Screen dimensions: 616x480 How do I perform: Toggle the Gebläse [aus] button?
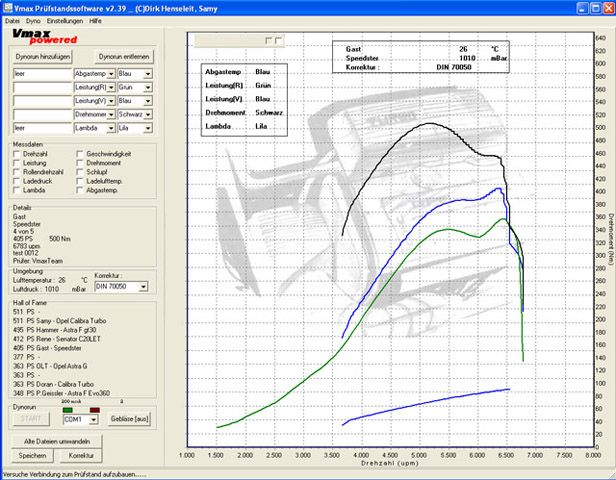coord(130,419)
